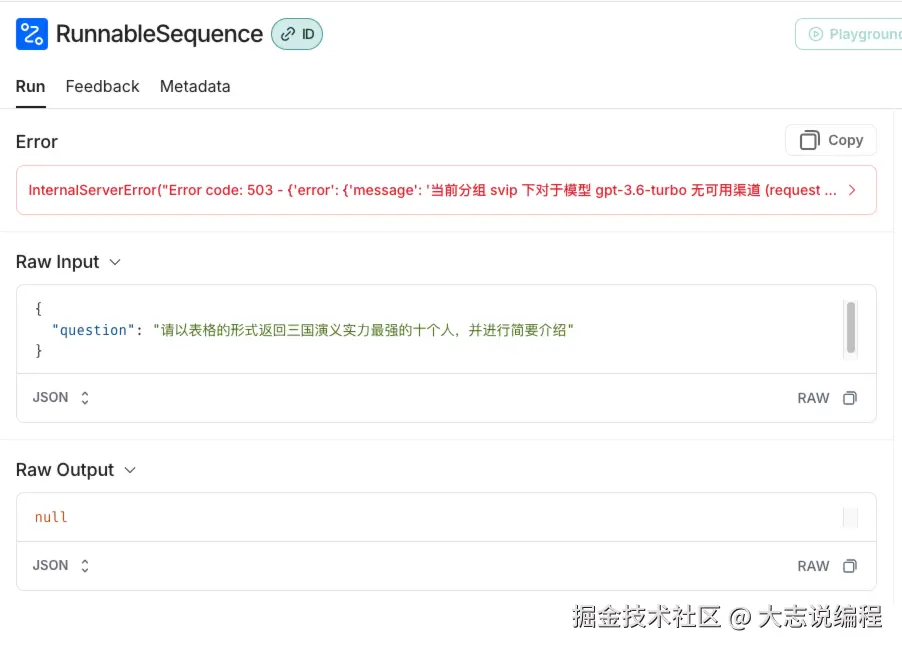Copy the error message
This screenshot has width=902, height=650.
[831, 140]
